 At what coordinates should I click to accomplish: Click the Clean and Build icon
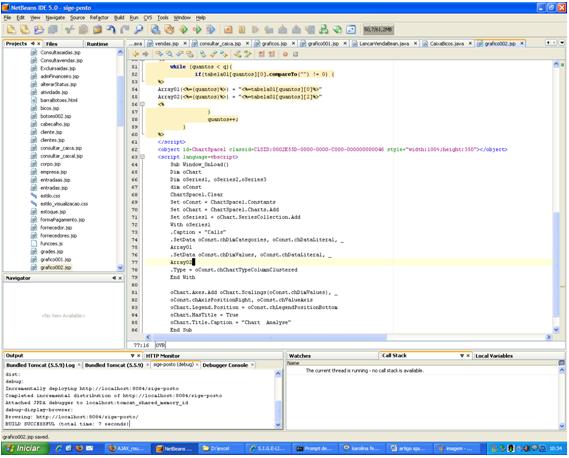point(169,30)
